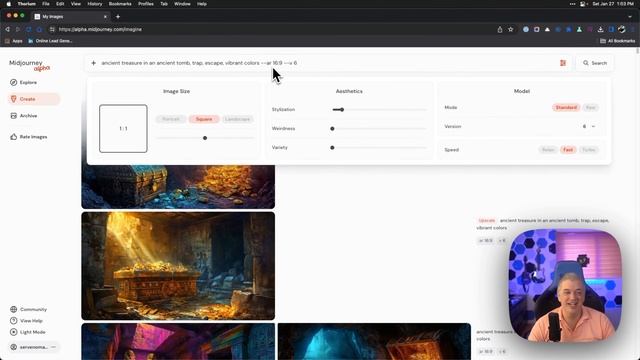Adjust the Stylization slider

click(x=379, y=109)
